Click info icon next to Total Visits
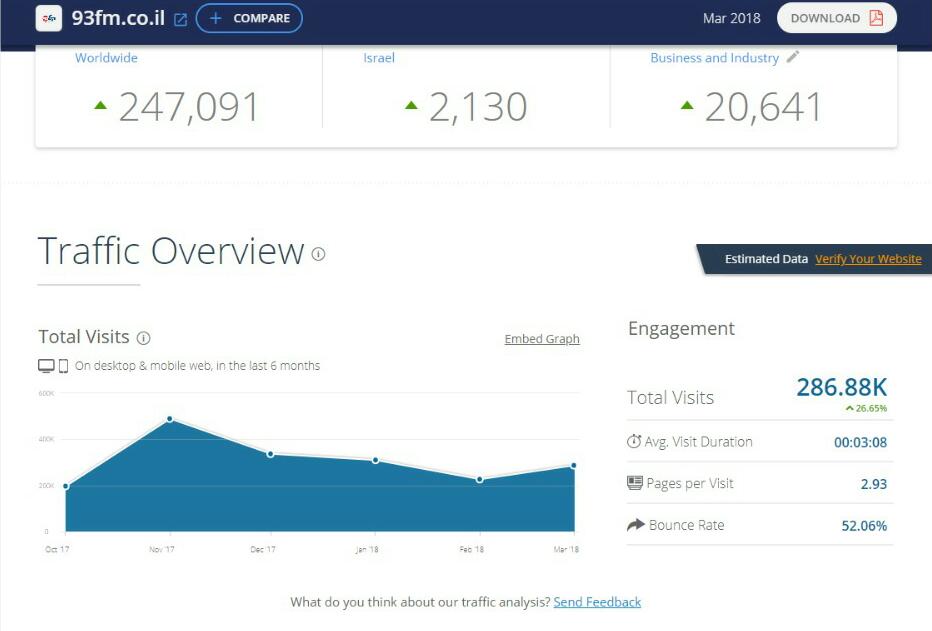Image resolution: width=932 pixels, height=631 pixels. pyautogui.click(x=143, y=338)
